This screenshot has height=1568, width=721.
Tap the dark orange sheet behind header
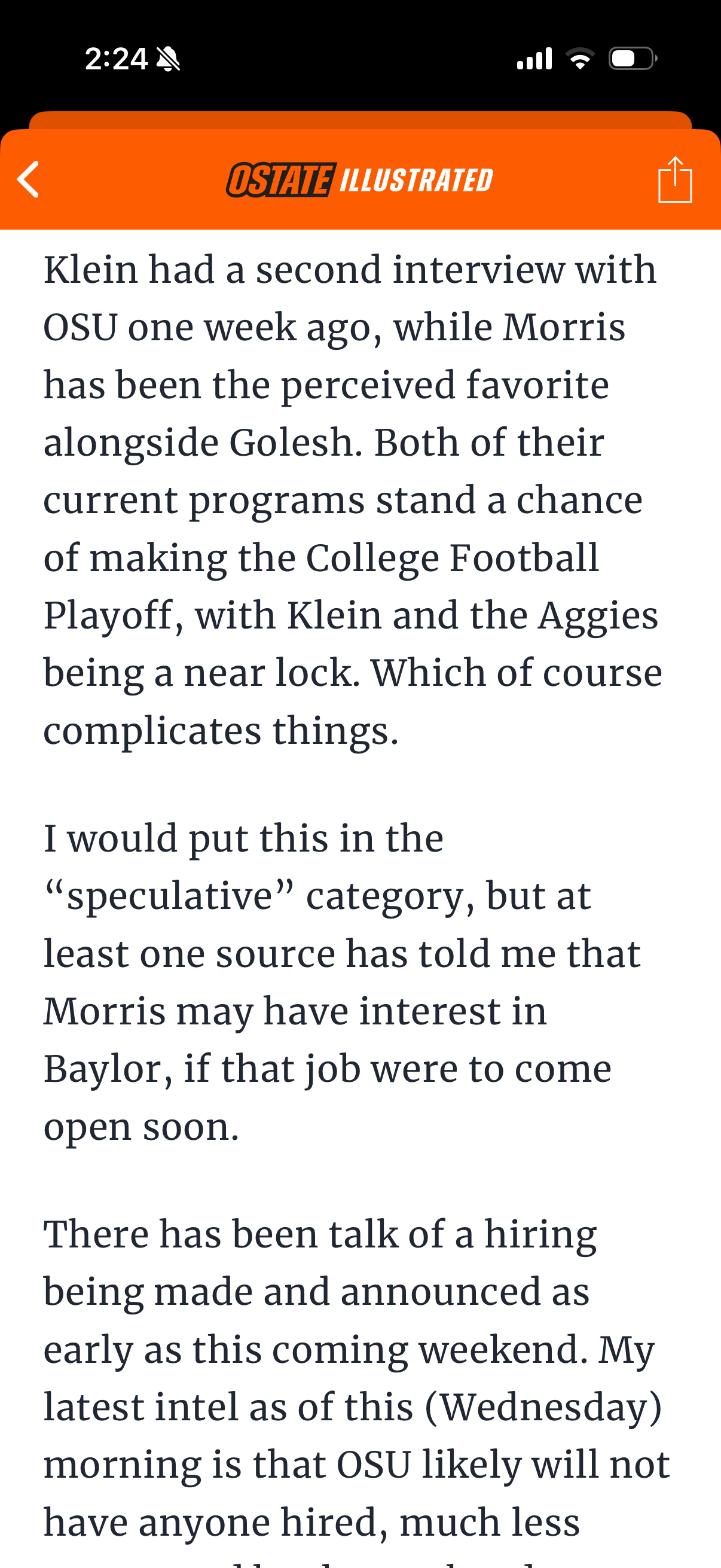(360, 120)
